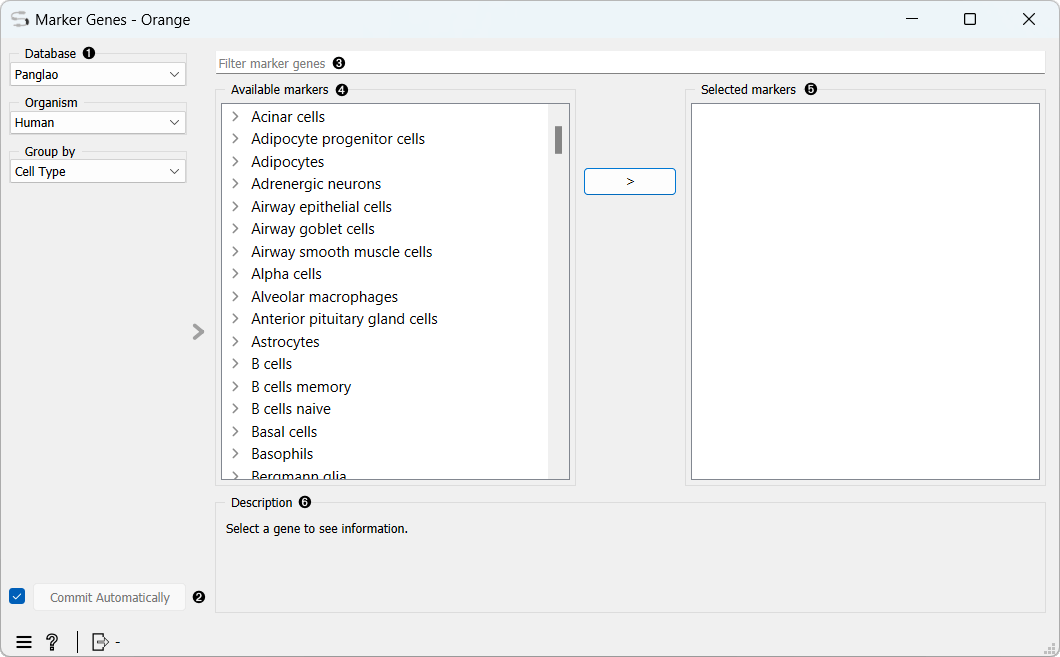Select Alveolar macrophages in available markers
Viewport: 1060px width, 657px height.
[324, 297]
